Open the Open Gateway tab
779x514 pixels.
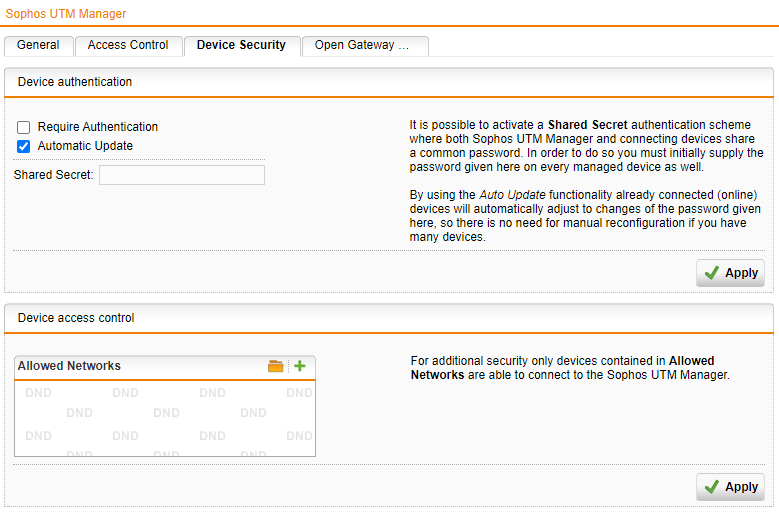pyautogui.click(x=365, y=45)
